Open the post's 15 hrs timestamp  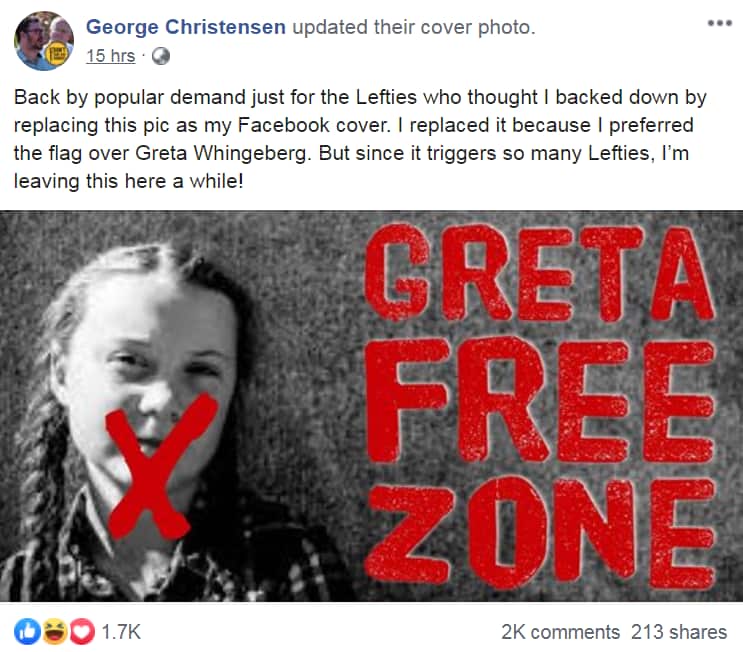pyautogui.click(x=110, y=57)
